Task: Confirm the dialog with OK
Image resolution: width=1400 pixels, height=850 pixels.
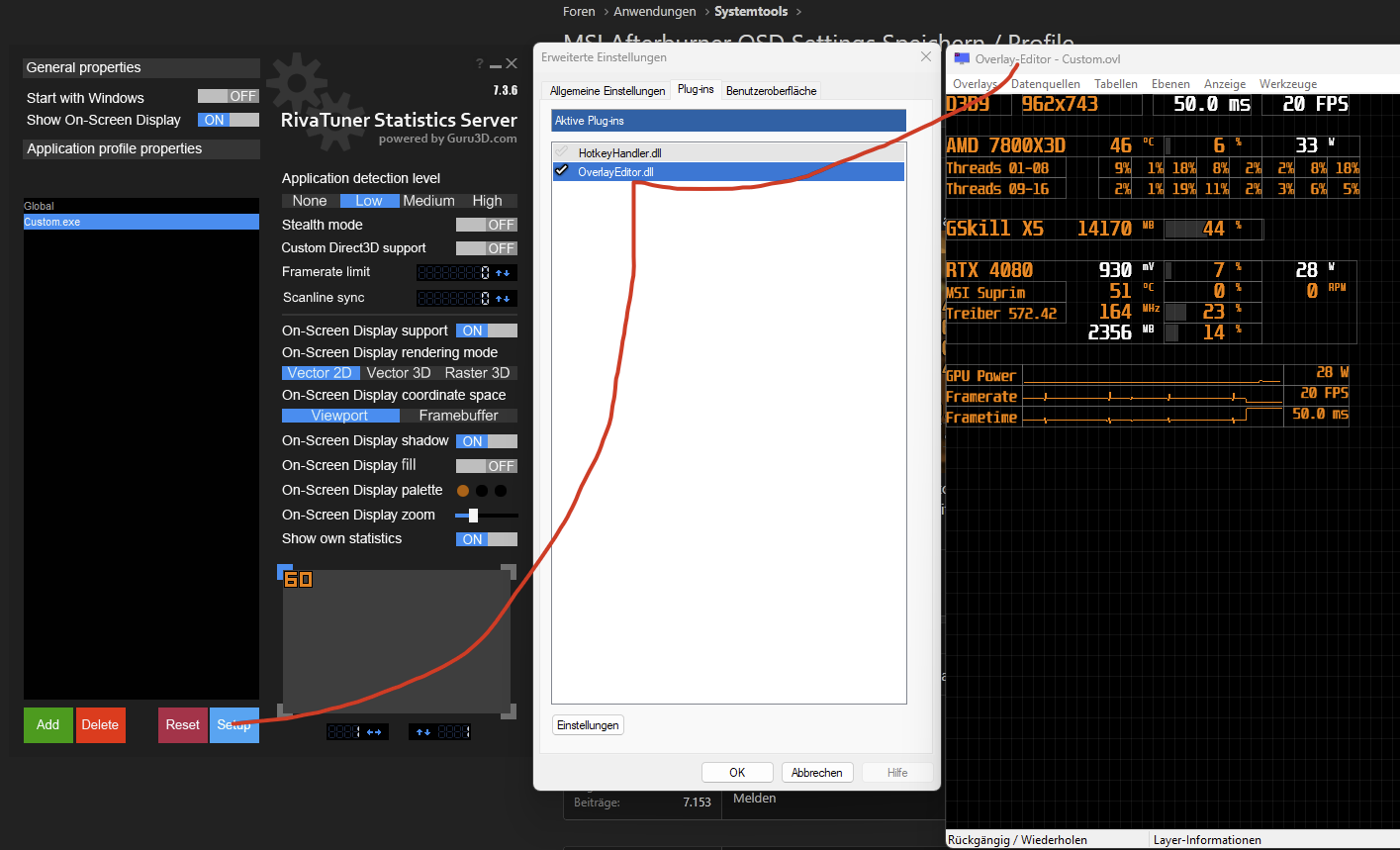Action: coord(737,773)
